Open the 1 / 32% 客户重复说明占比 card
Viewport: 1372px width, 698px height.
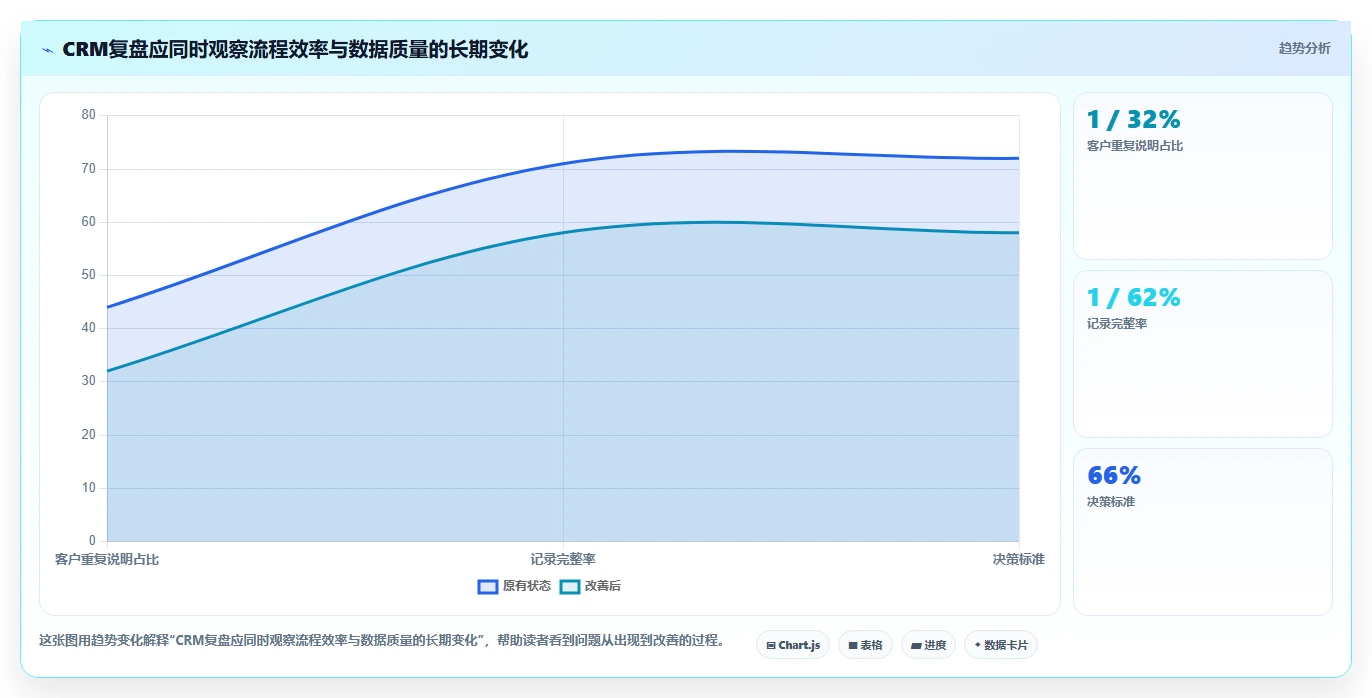click(1202, 176)
